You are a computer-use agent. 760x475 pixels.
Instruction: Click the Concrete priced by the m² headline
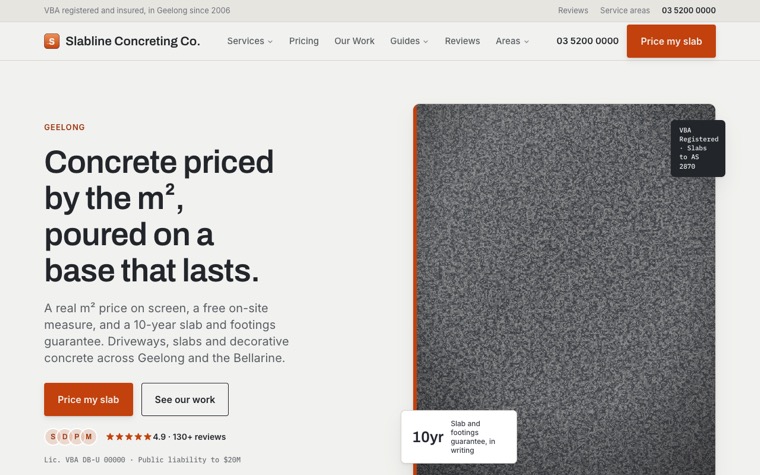click(159, 216)
